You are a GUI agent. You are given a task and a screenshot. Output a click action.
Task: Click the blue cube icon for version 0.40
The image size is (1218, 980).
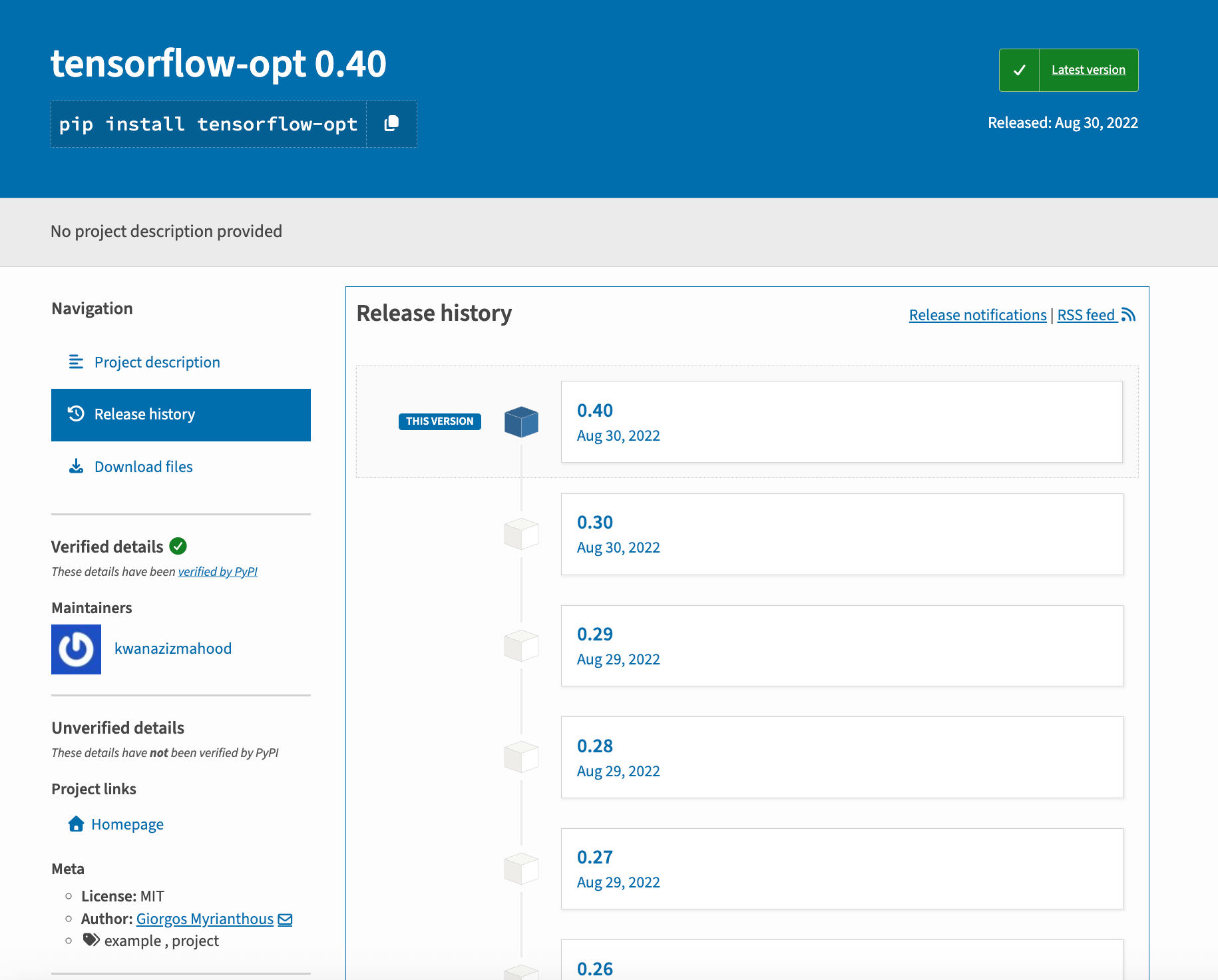pyautogui.click(x=521, y=421)
